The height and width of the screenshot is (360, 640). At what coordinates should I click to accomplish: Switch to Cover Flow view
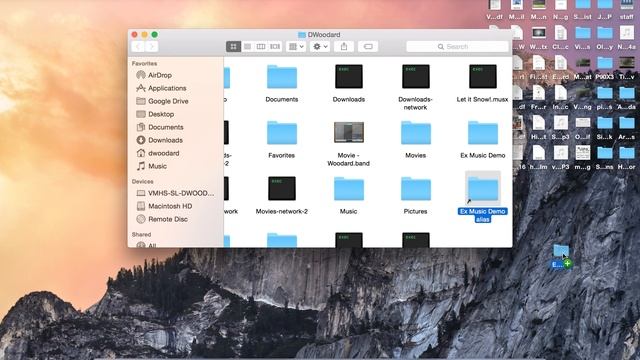275,47
